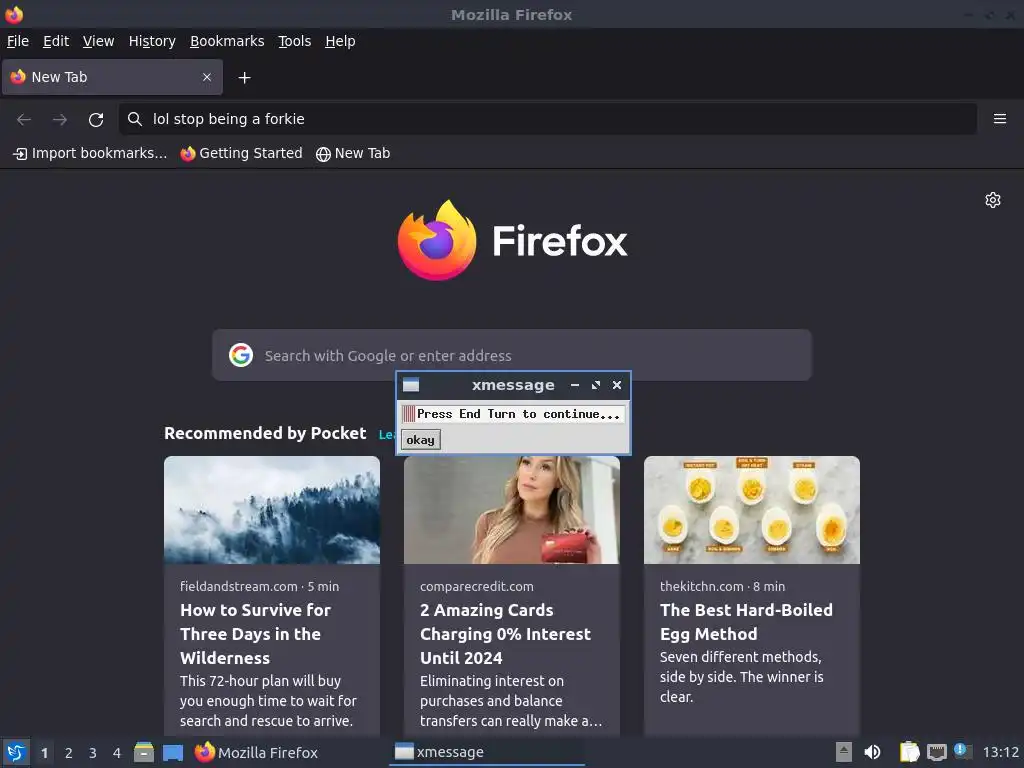1024x768 pixels.
Task: Open the View menu
Action: click(x=99, y=41)
